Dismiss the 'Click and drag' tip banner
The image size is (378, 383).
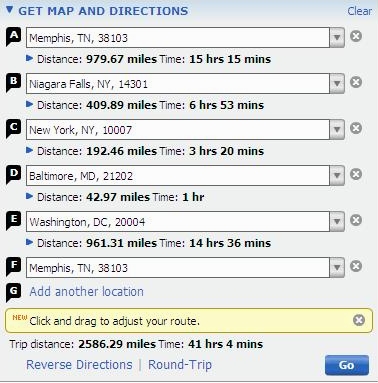(359, 320)
